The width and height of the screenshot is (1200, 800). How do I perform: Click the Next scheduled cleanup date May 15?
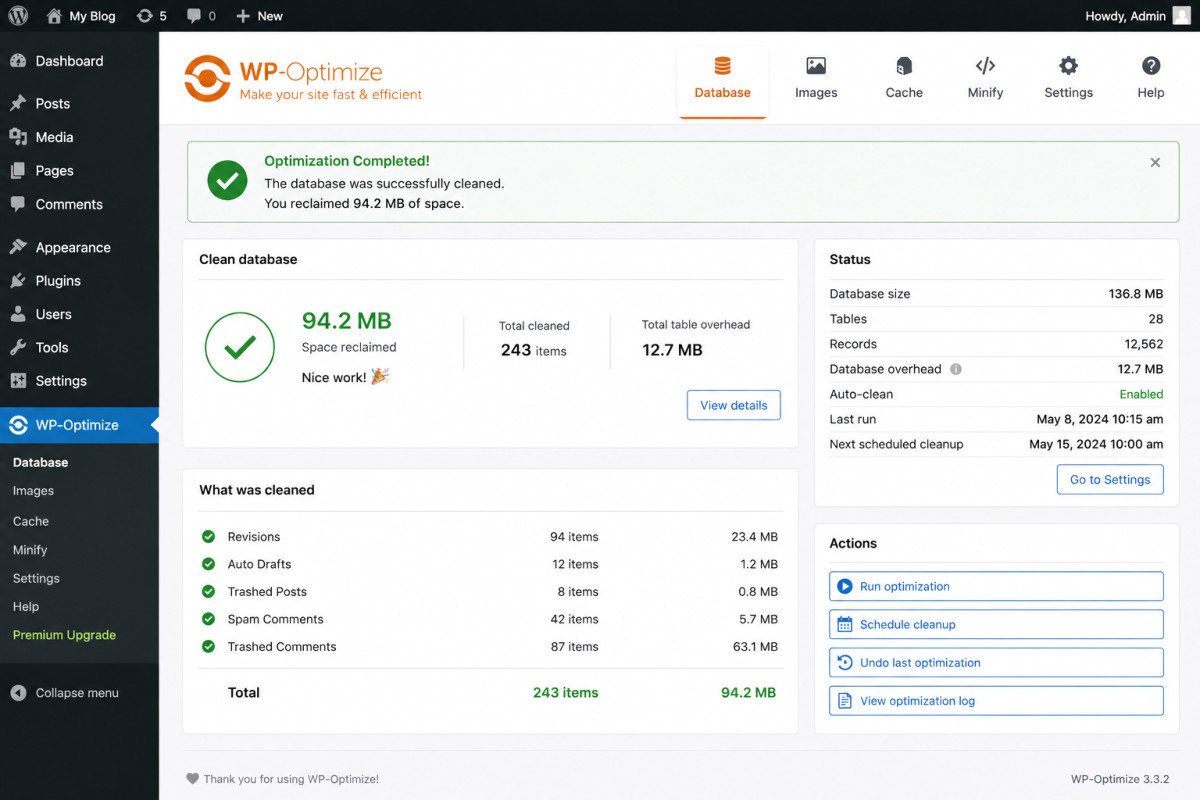(x=1096, y=444)
